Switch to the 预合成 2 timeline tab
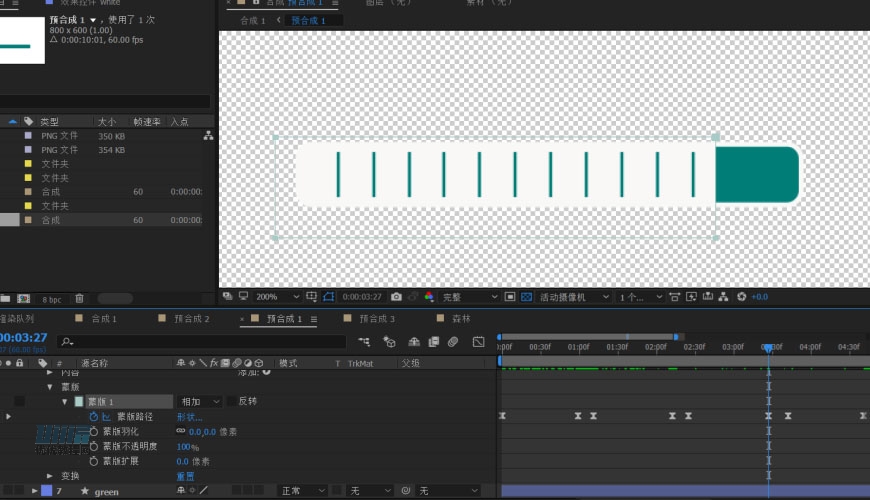 point(192,319)
